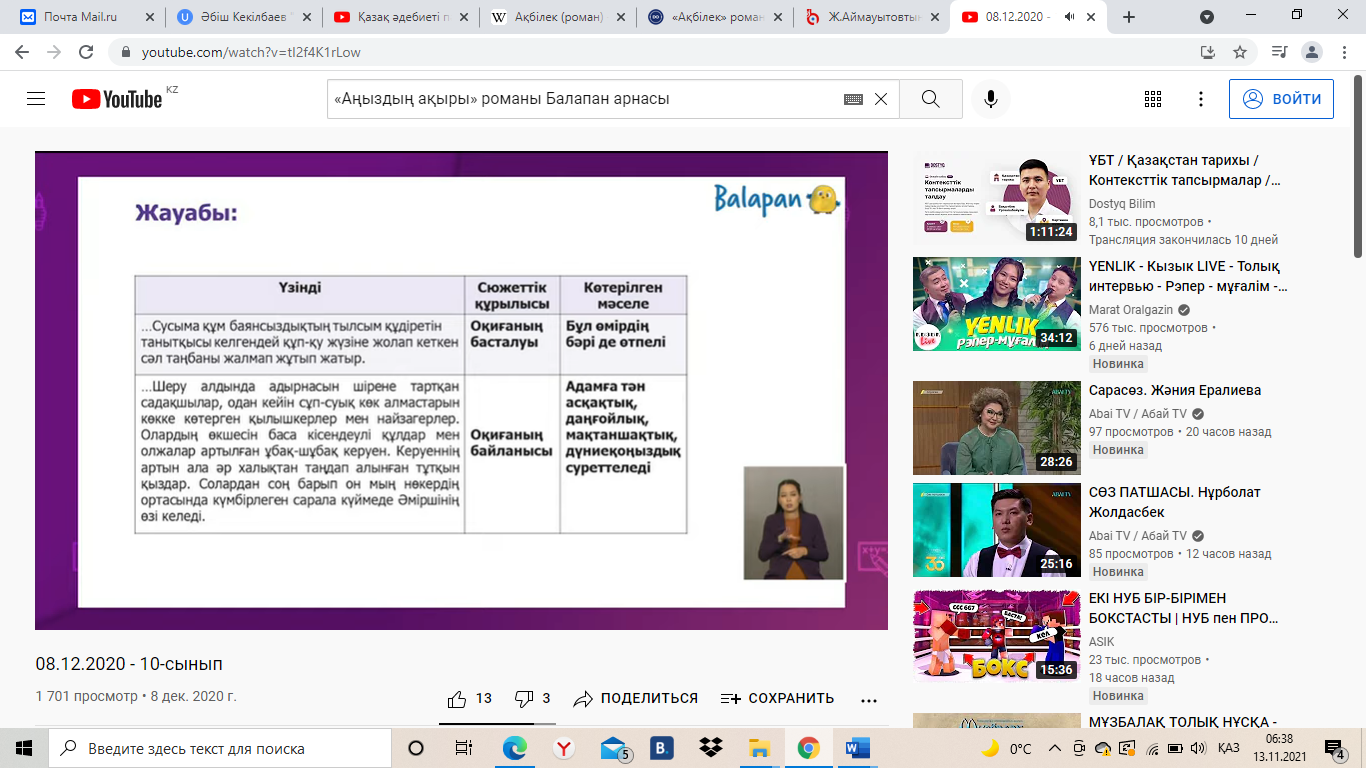
Task: Switch to Word on the taskbar
Action: click(858, 748)
